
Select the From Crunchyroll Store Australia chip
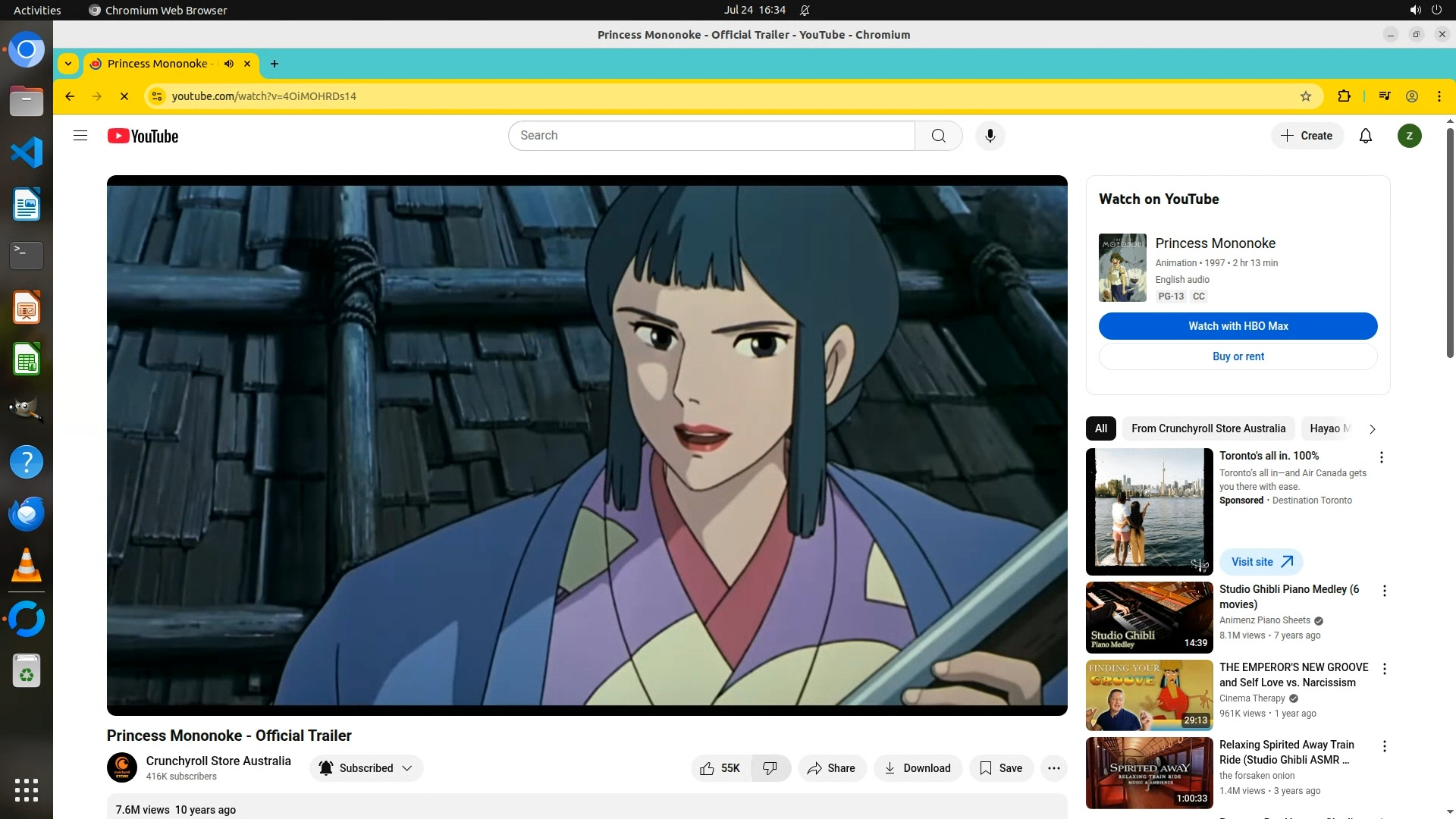tap(1208, 428)
